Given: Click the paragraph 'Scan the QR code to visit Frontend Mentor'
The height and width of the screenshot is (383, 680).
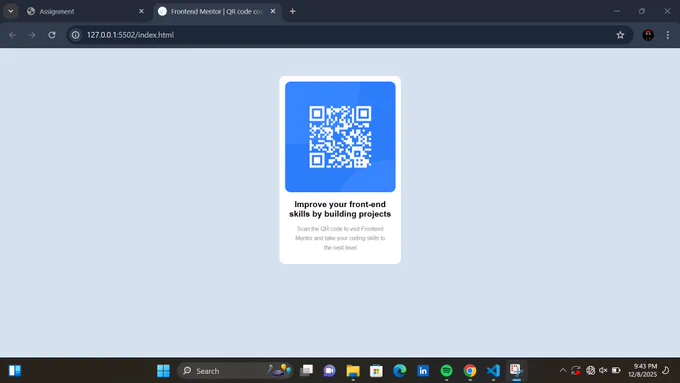Looking at the screenshot, I should click(340, 238).
